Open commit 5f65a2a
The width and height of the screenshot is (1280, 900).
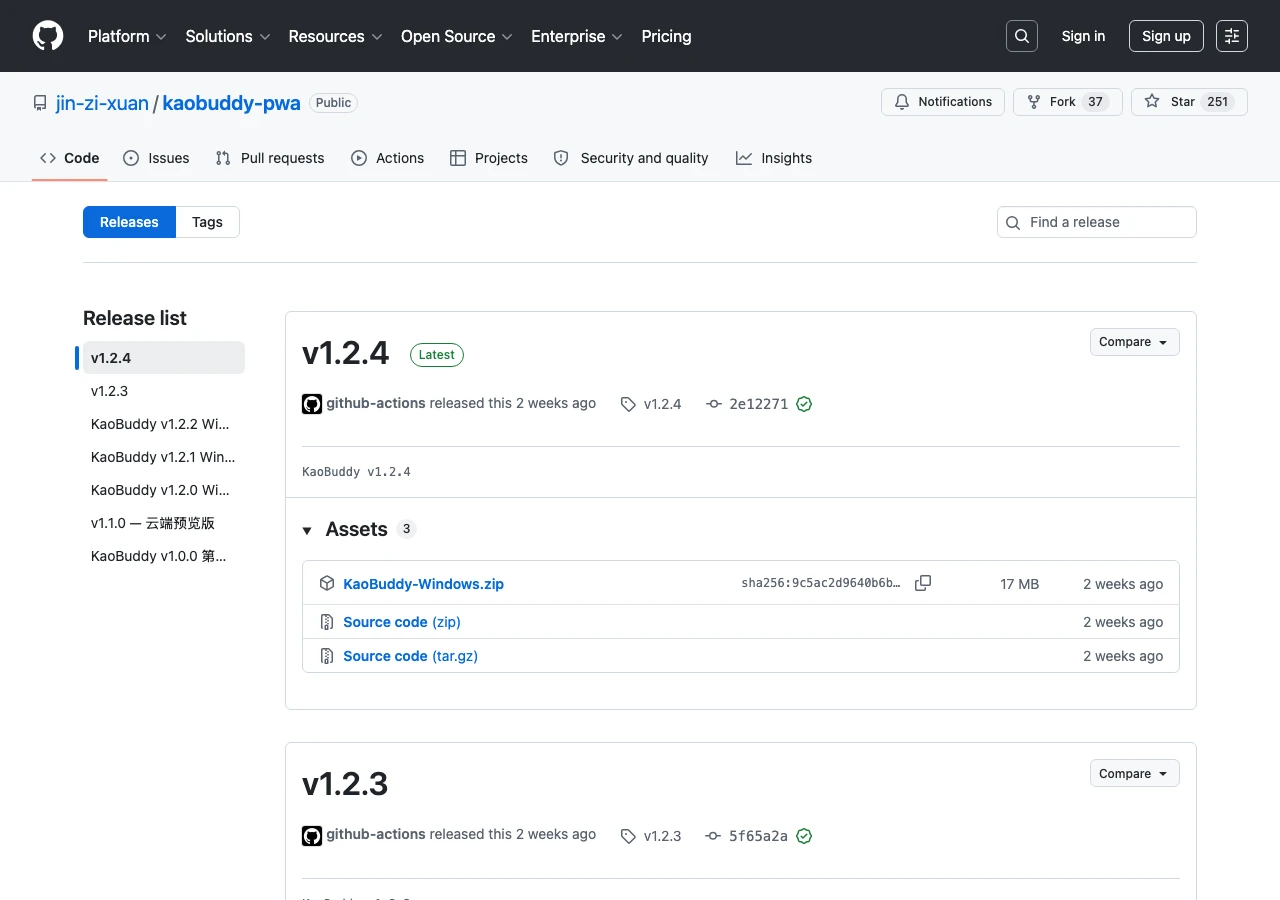(x=758, y=836)
